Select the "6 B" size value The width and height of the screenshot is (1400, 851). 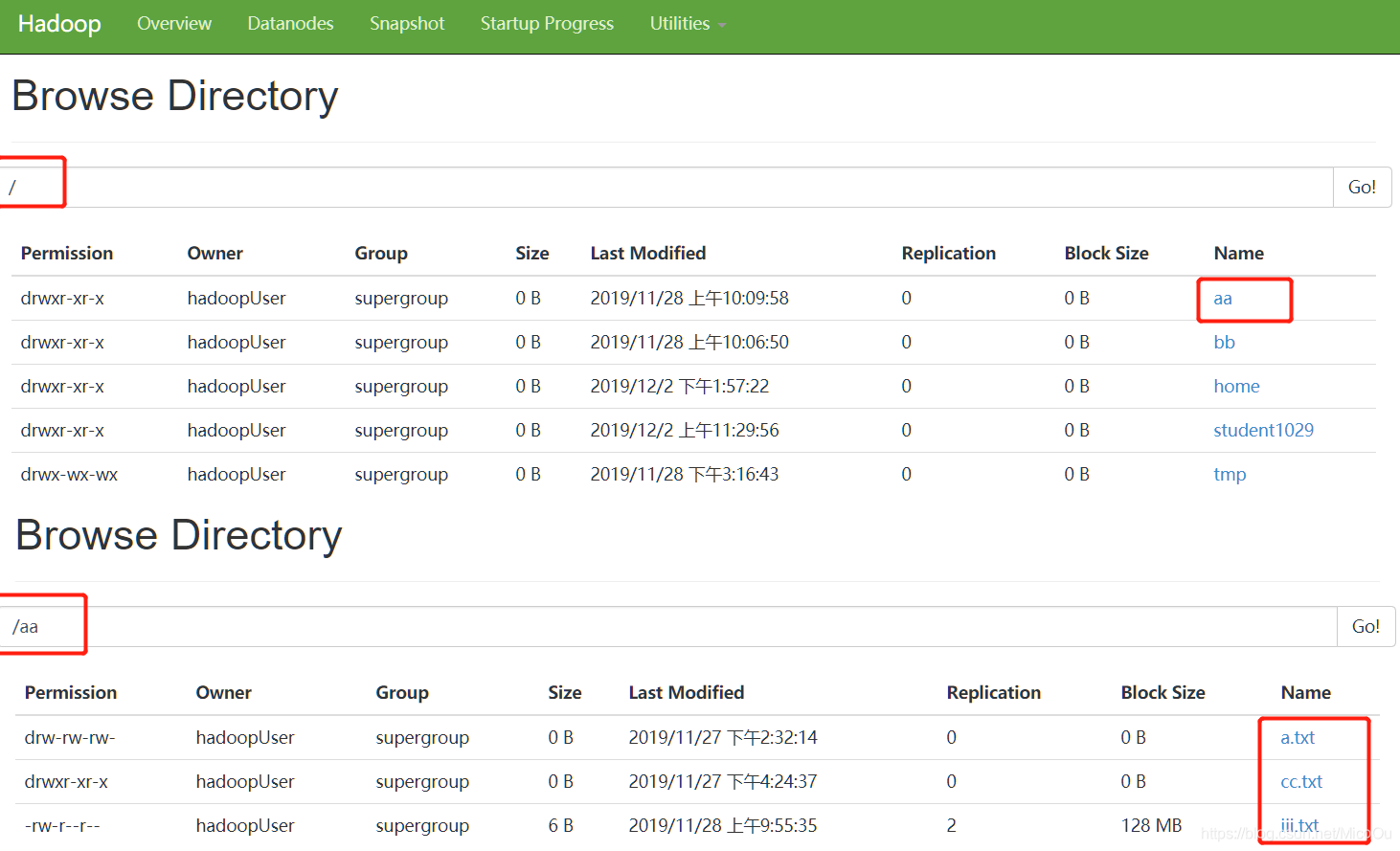click(560, 826)
